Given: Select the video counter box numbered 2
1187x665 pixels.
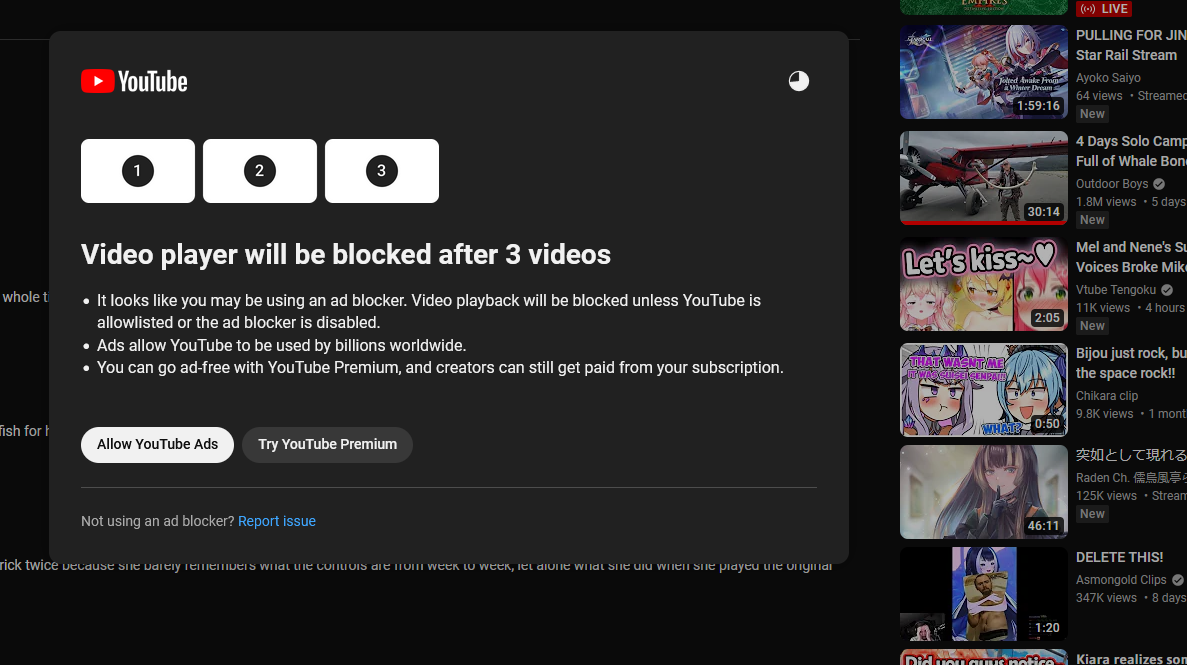Looking at the screenshot, I should 260,171.
